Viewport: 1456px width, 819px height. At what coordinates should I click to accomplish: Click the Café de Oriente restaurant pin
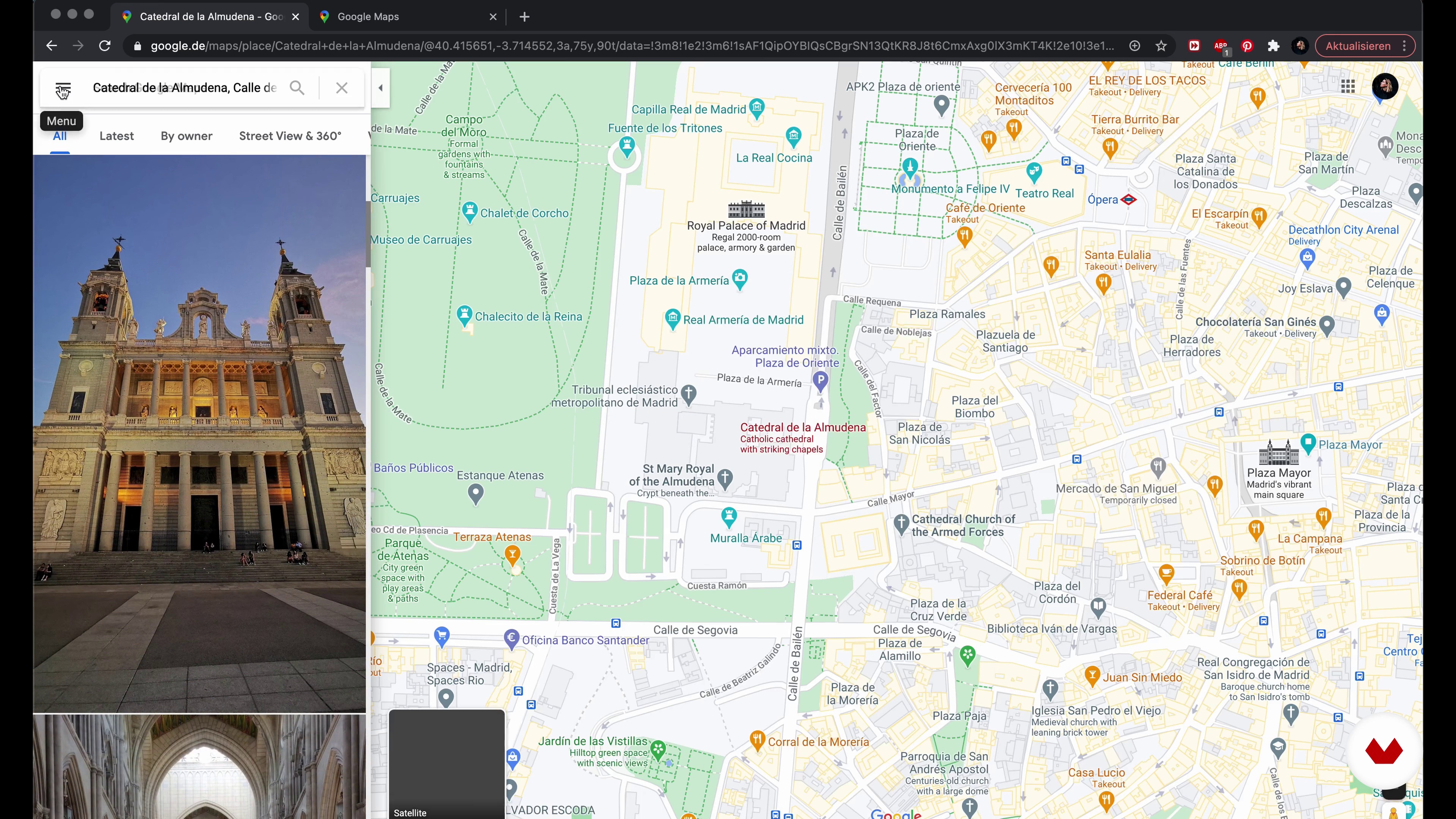[x=965, y=236]
